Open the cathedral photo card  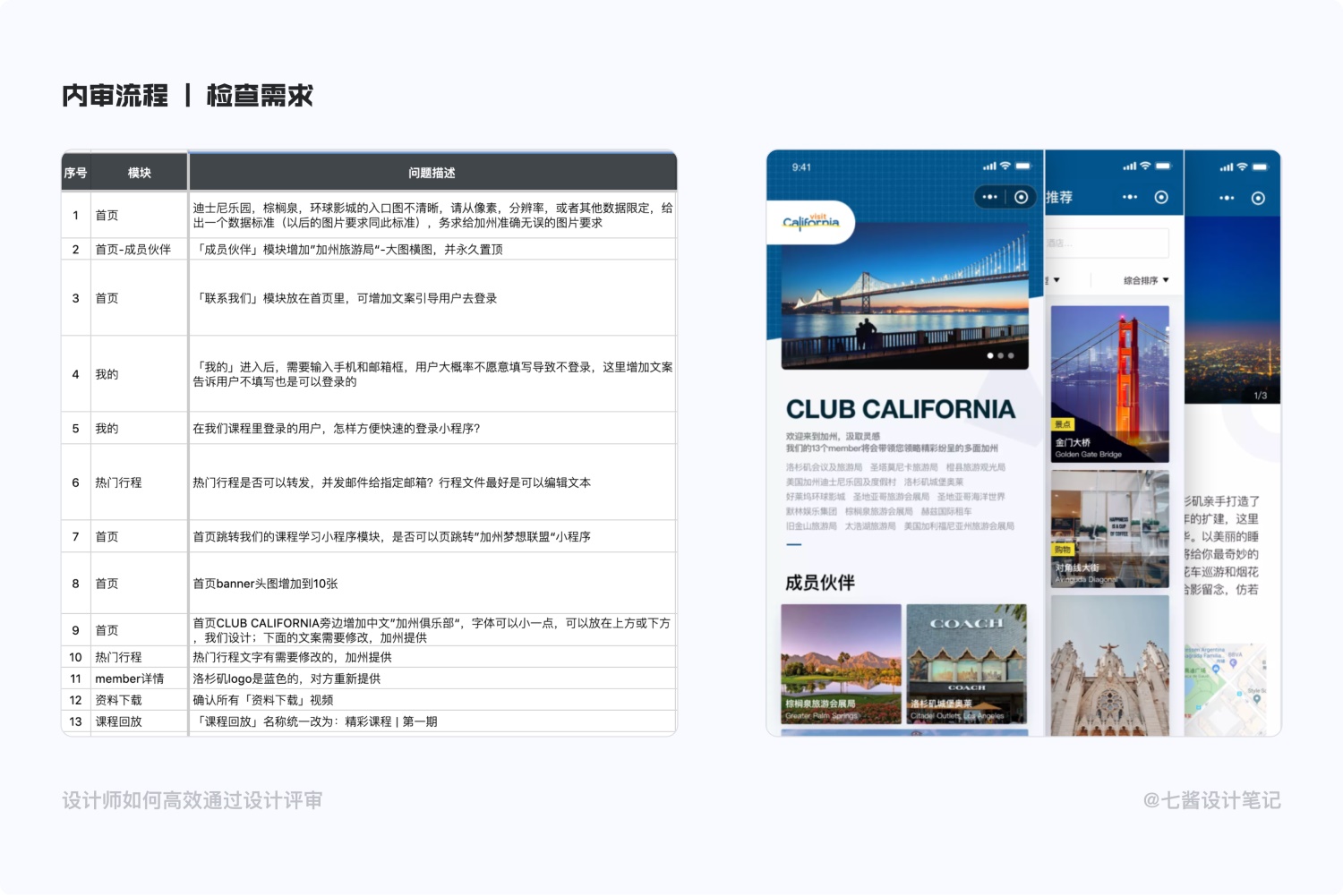(x=1110, y=666)
